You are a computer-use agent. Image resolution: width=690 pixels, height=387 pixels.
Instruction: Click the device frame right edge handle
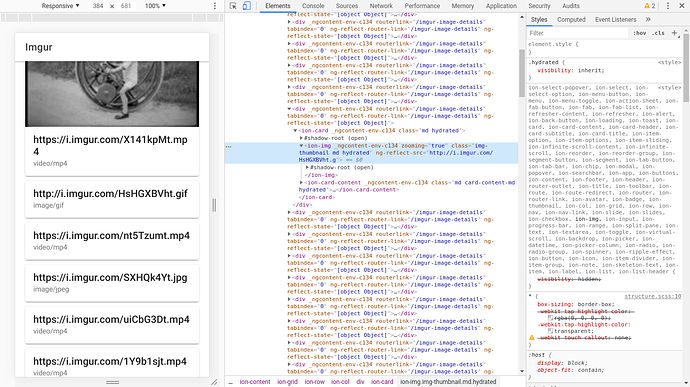pyautogui.click(x=214, y=205)
